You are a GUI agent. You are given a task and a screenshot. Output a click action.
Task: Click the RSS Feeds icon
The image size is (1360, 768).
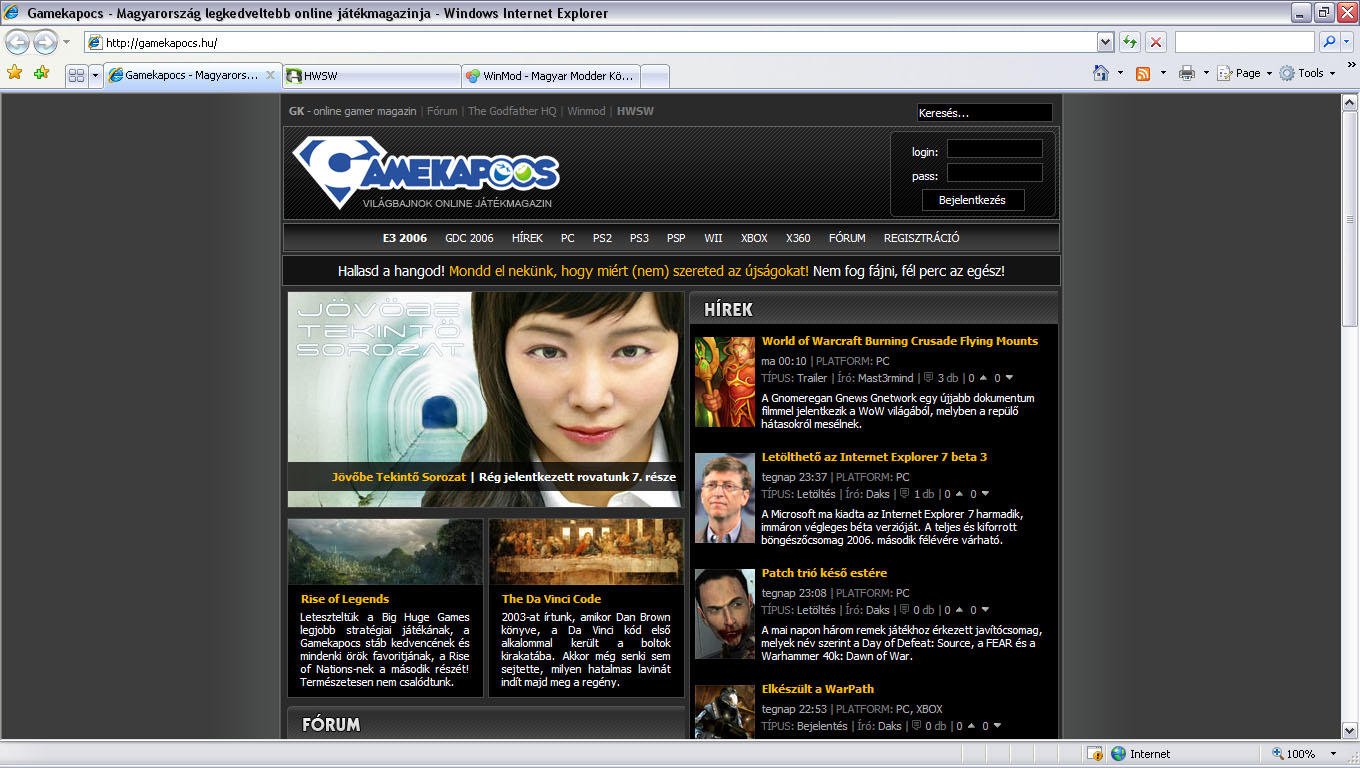pos(1143,73)
